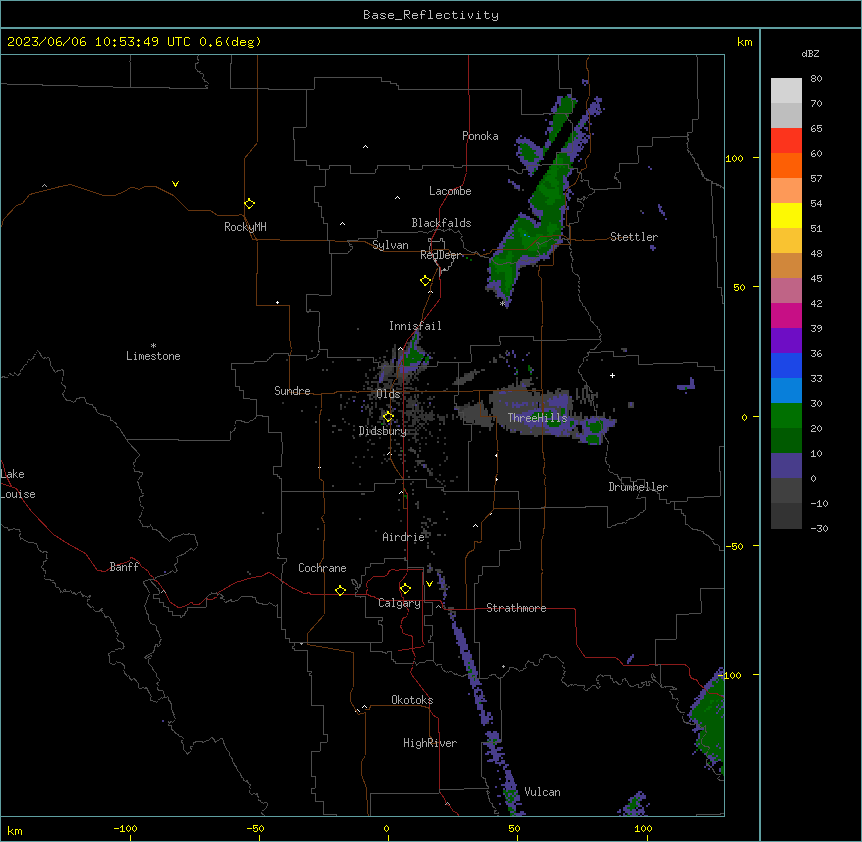The width and height of the screenshot is (862, 842).
Task: Click the Strathmore town label
Action: click(516, 608)
